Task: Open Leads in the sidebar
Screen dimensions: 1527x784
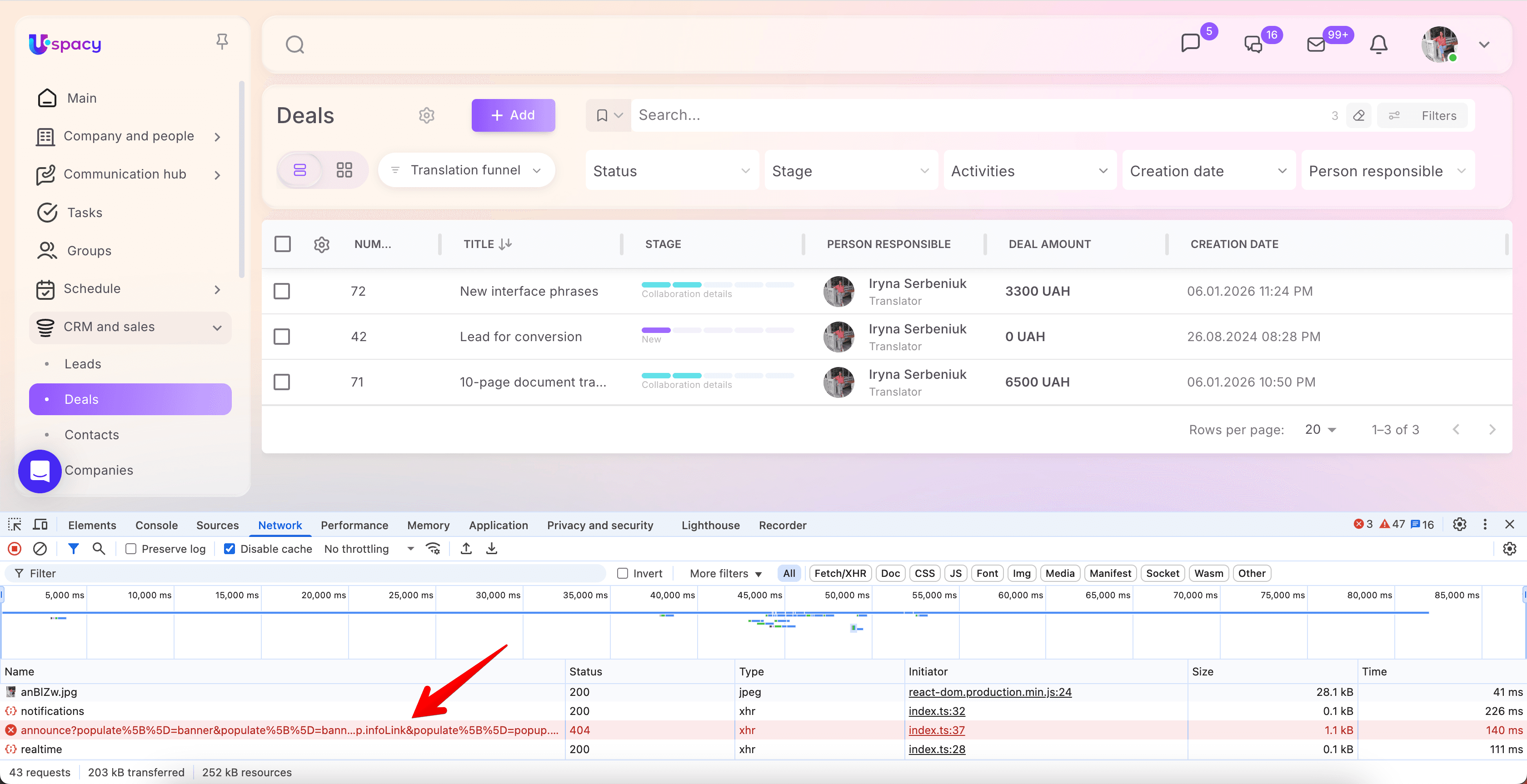Action: [82, 364]
